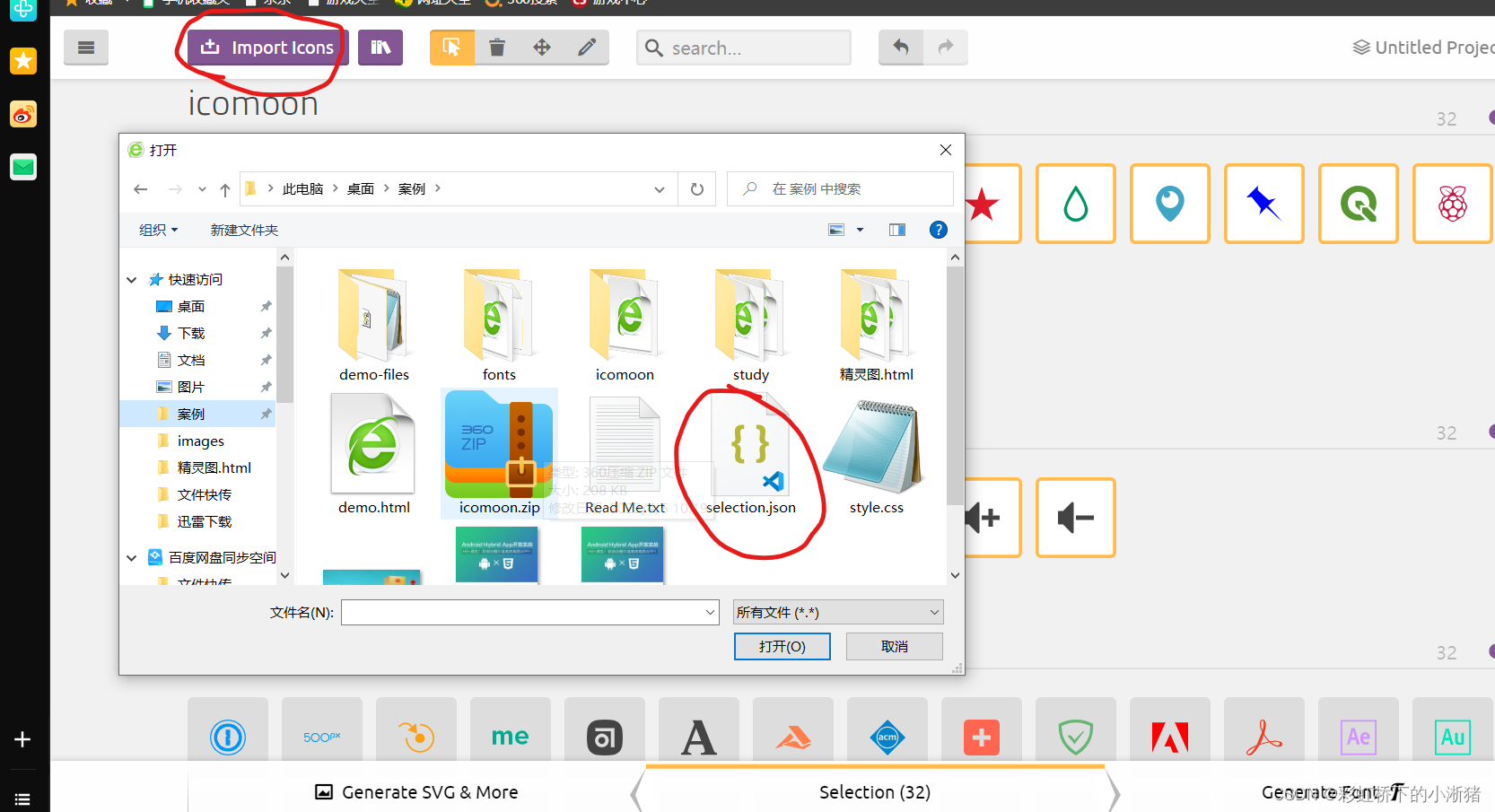Image resolution: width=1495 pixels, height=812 pixels.
Task: Select the delete (trash) tool
Action: click(x=496, y=47)
